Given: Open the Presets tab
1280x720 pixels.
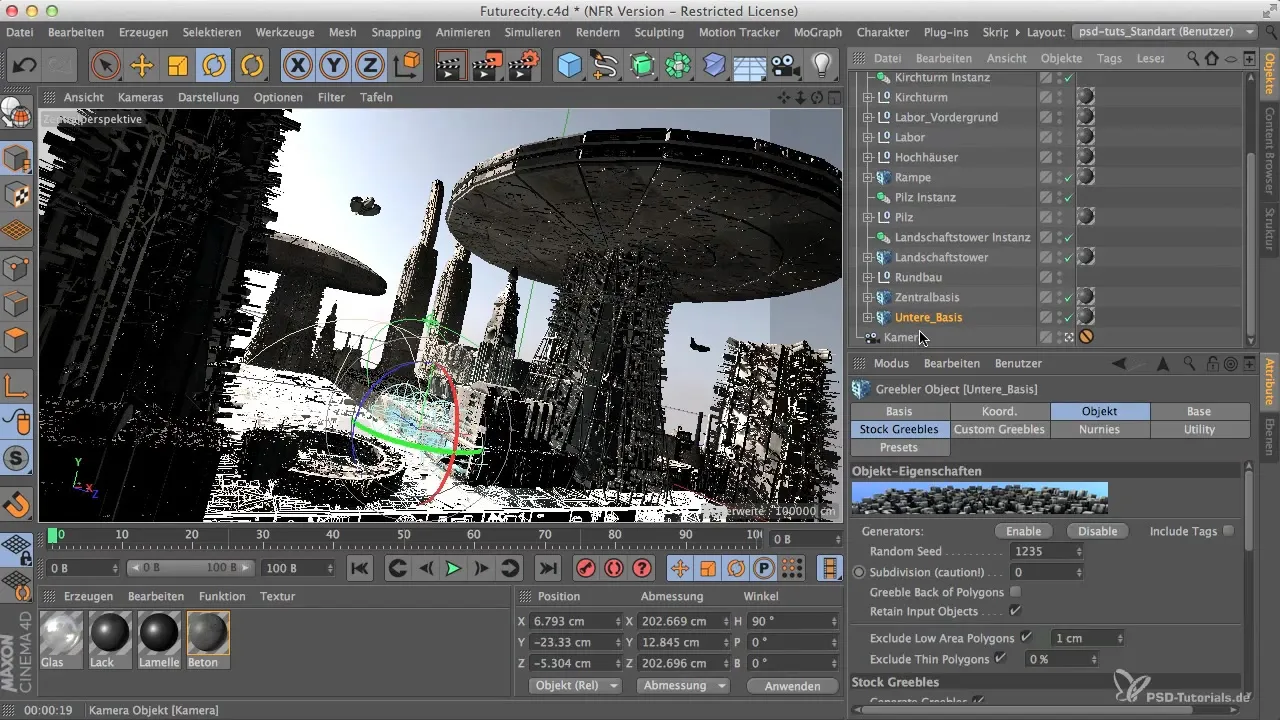Looking at the screenshot, I should point(899,447).
